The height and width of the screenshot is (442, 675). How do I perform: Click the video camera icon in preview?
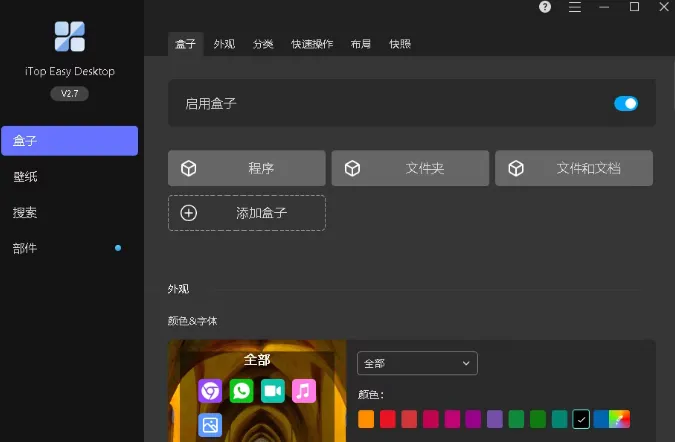(x=272, y=391)
